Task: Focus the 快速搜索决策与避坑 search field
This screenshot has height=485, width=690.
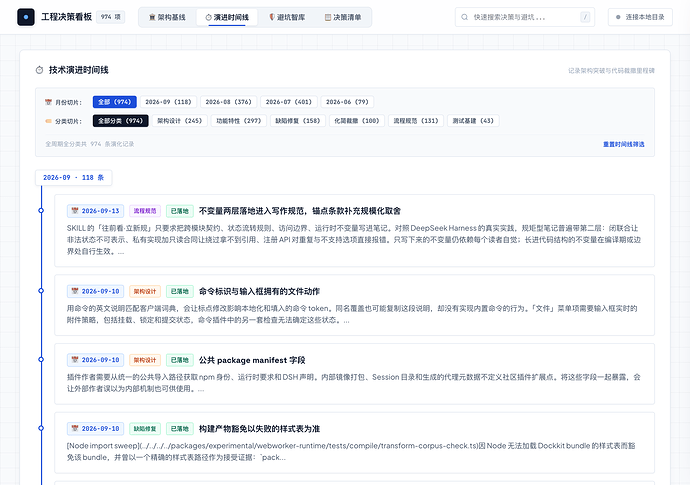Action: [x=525, y=17]
